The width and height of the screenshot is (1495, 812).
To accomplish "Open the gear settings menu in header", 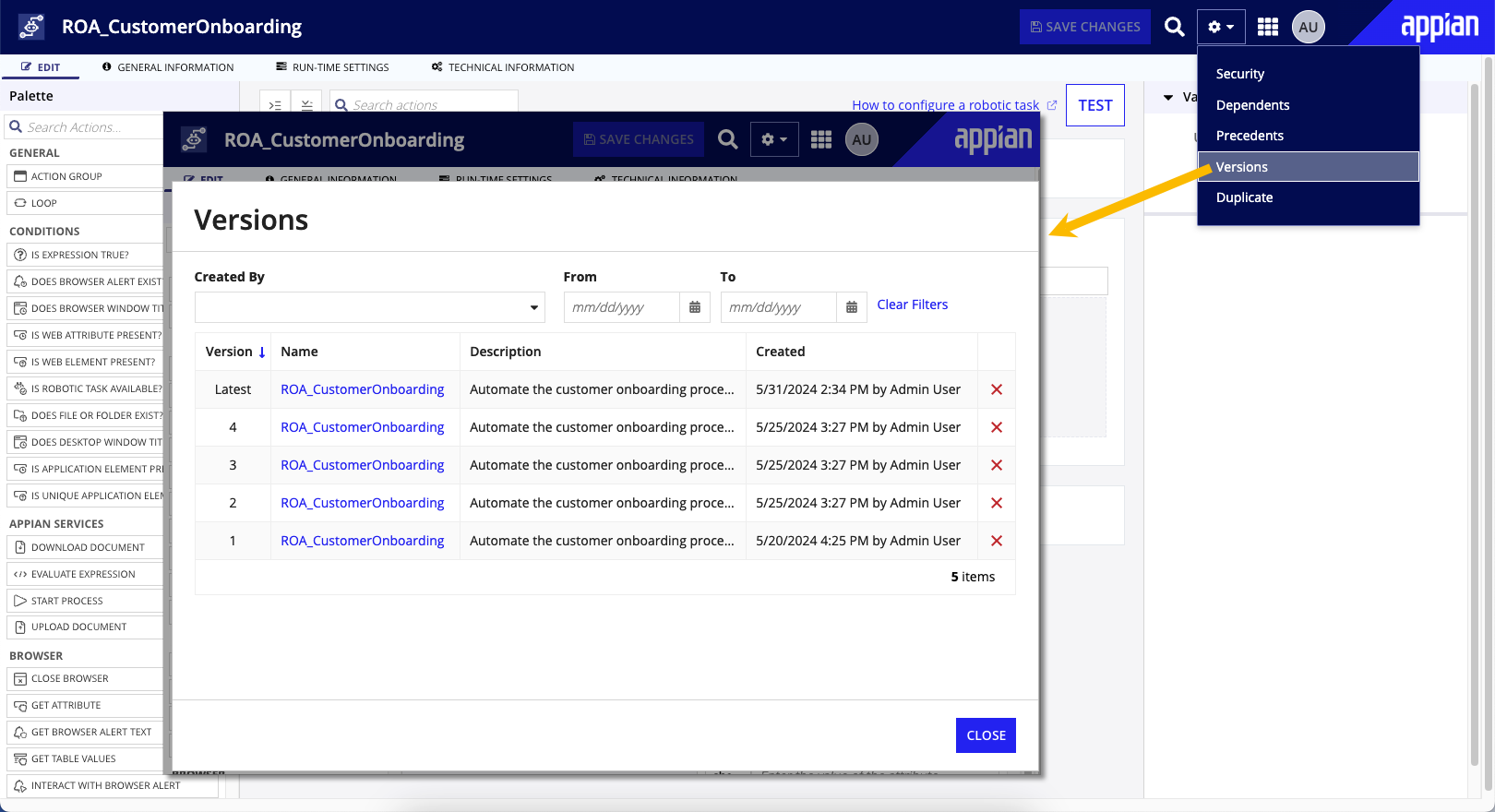I will click(x=1221, y=27).
